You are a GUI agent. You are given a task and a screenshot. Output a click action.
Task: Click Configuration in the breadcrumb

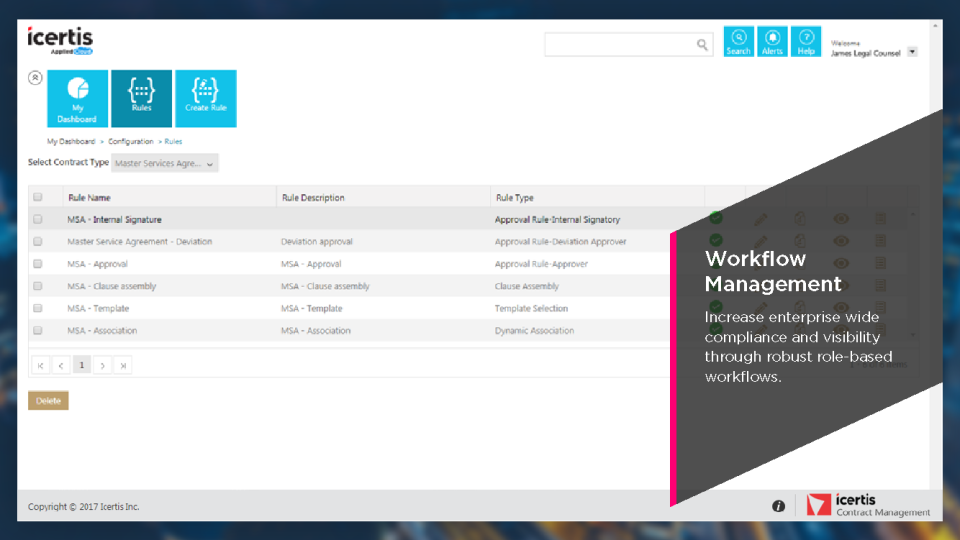pyautogui.click(x=131, y=142)
